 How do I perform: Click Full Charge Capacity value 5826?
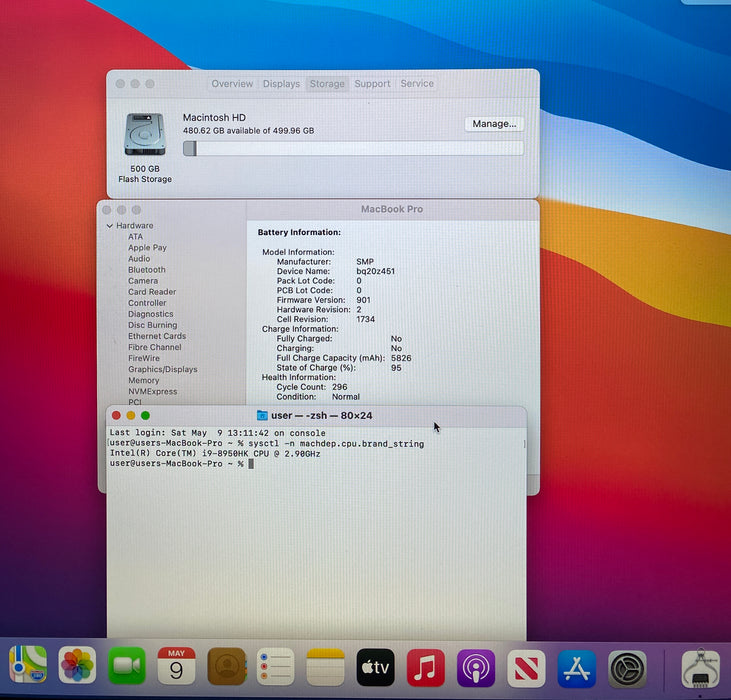[x=401, y=358]
